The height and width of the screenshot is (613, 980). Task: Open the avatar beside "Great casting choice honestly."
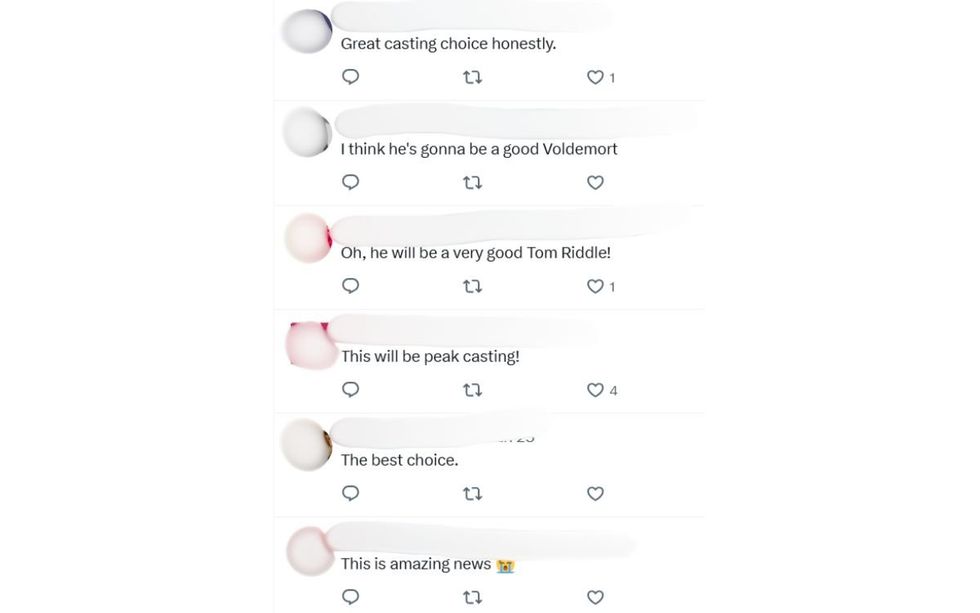coord(307,30)
